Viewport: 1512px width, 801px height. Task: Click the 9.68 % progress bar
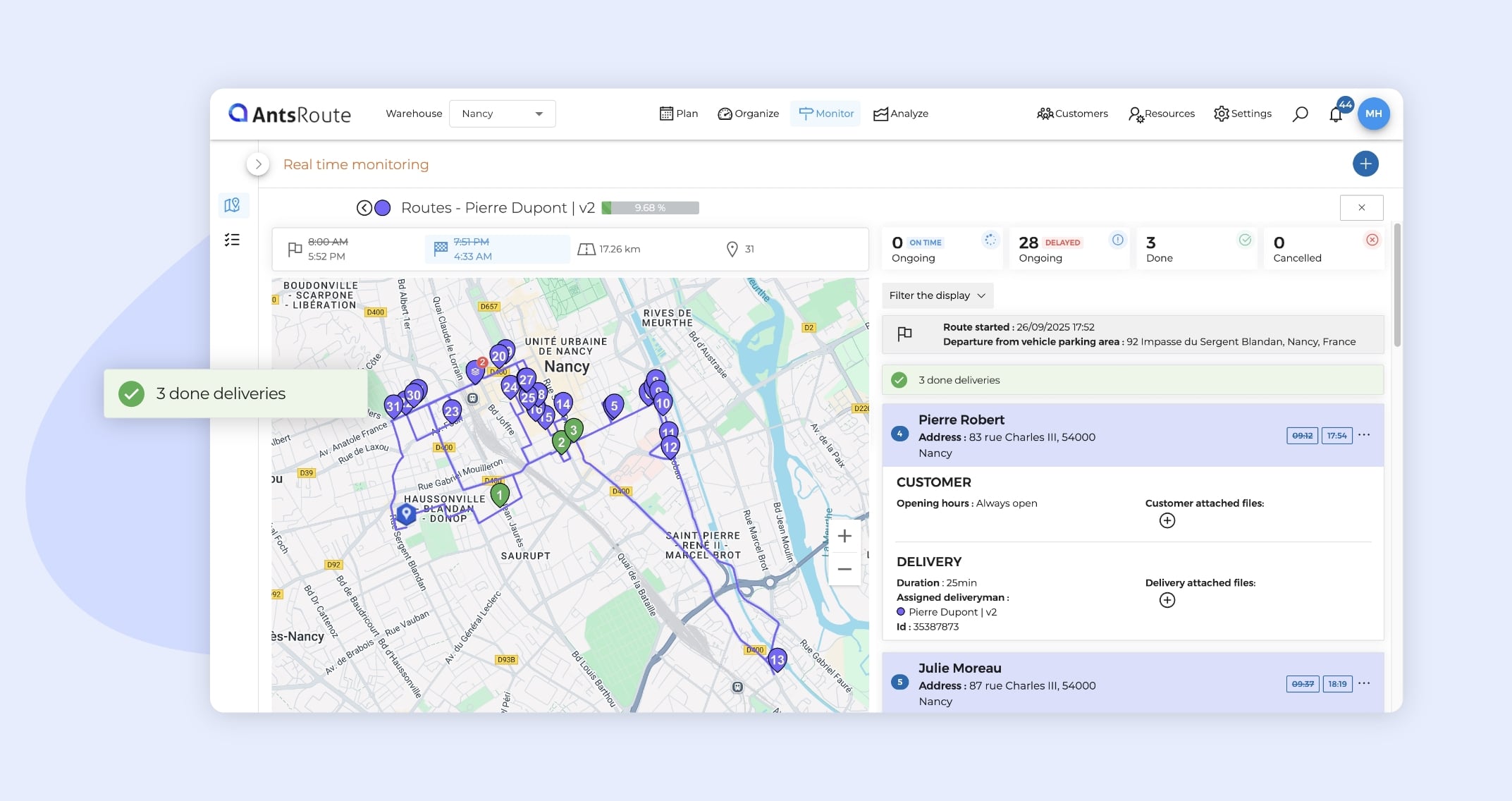point(650,208)
